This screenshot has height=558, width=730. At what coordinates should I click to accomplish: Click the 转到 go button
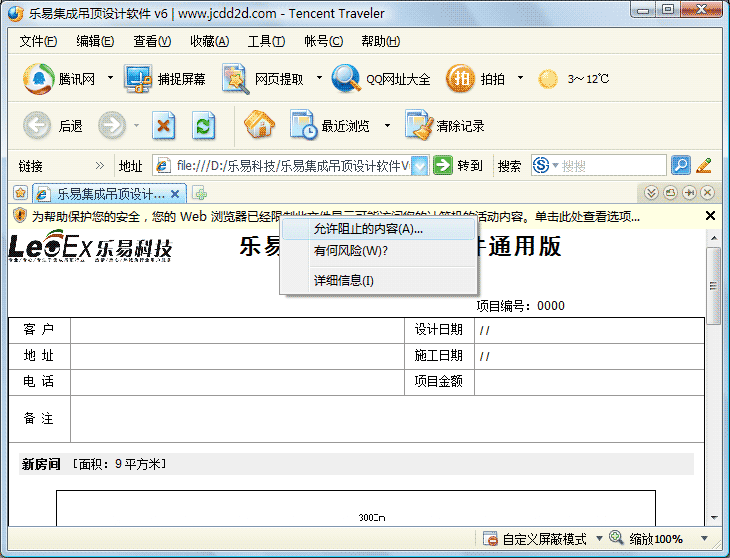459,166
